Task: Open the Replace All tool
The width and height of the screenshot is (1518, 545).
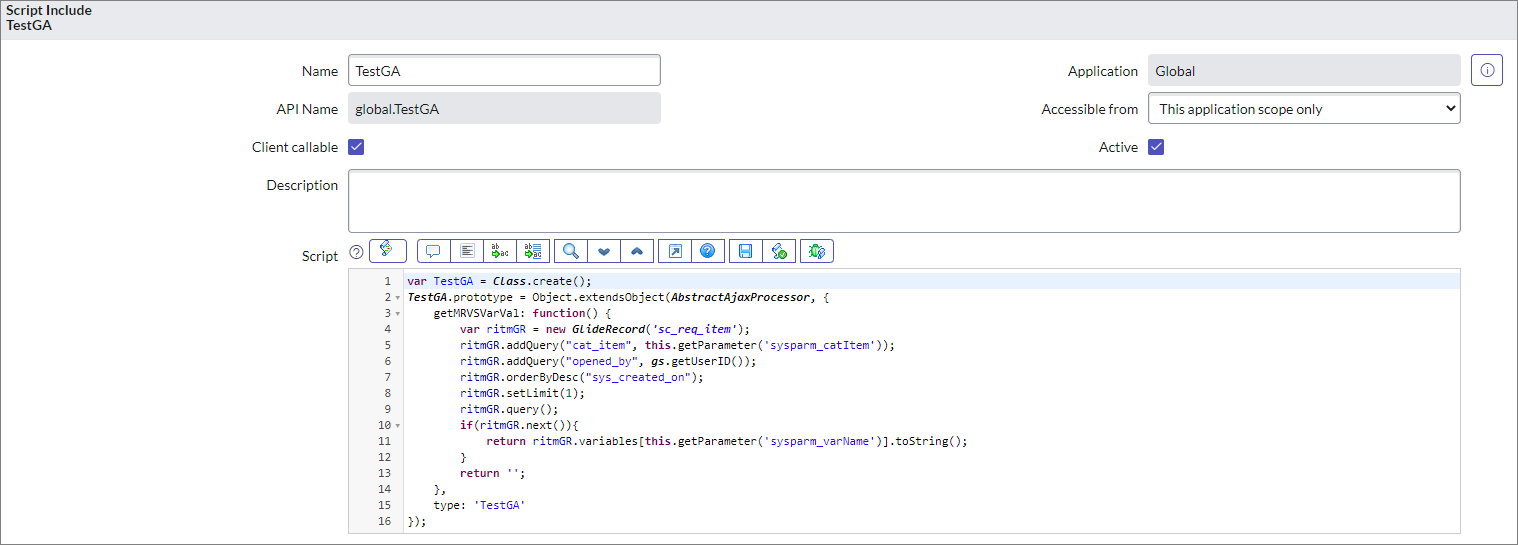Action: click(x=533, y=251)
